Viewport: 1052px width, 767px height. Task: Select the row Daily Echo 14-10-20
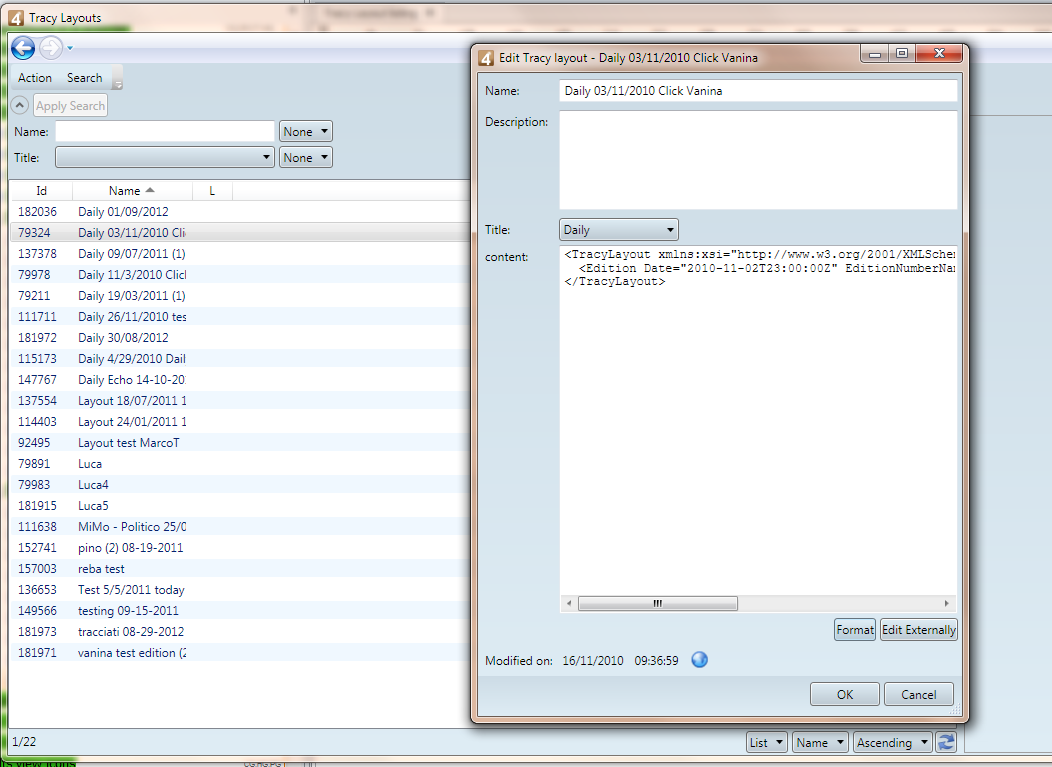coord(240,380)
